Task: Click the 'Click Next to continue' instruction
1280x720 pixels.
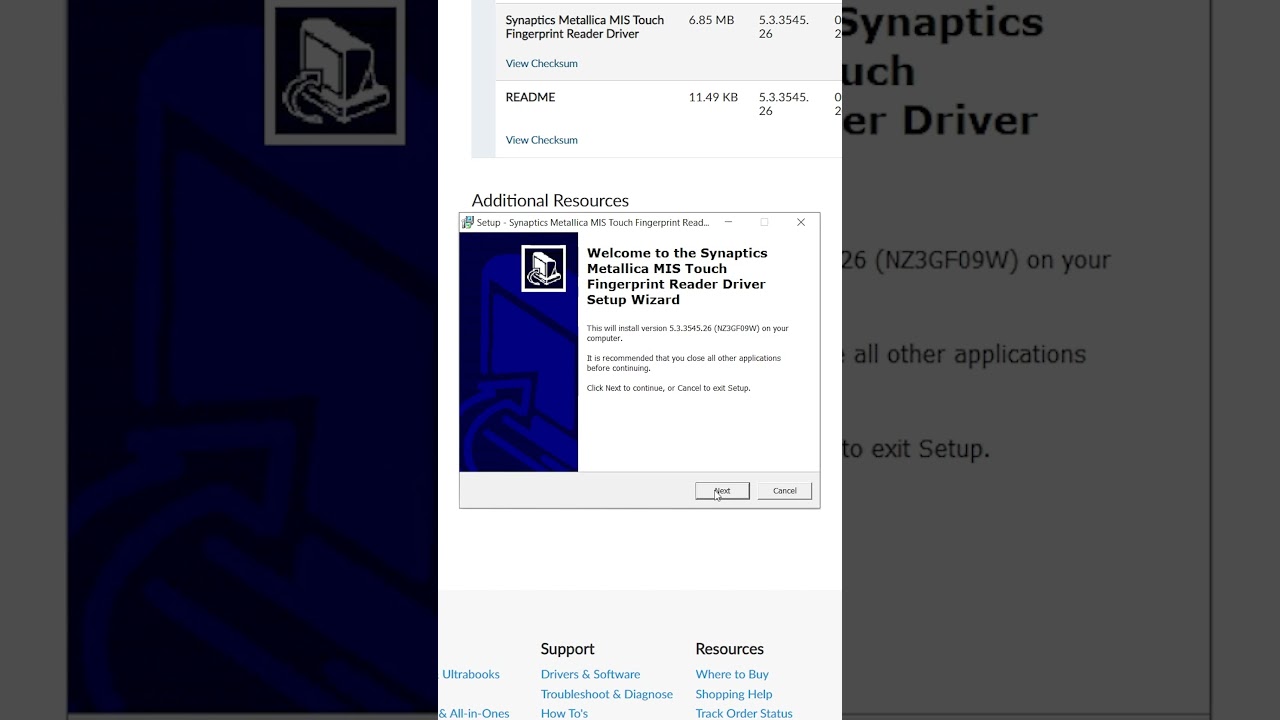Action: pyautogui.click(x=668, y=388)
